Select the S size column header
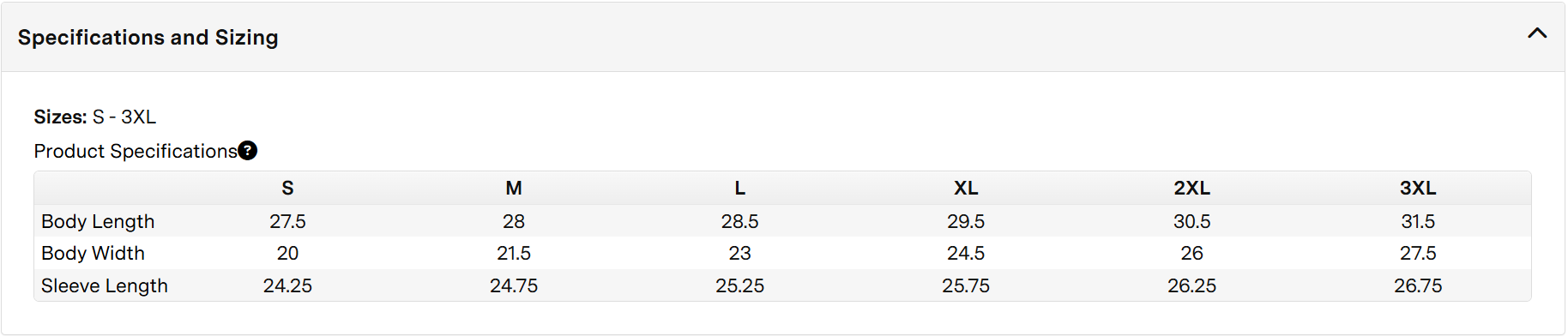This screenshot has width=1568, height=336. pyautogui.click(x=287, y=188)
